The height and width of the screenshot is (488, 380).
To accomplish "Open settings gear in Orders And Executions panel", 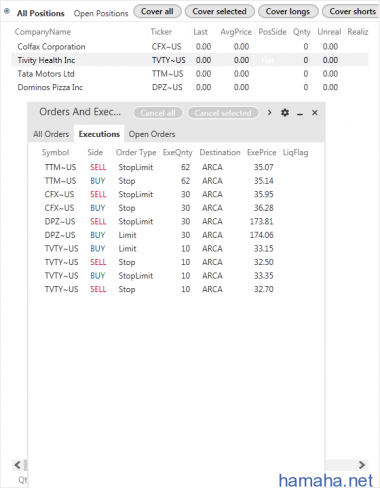I will [285, 113].
